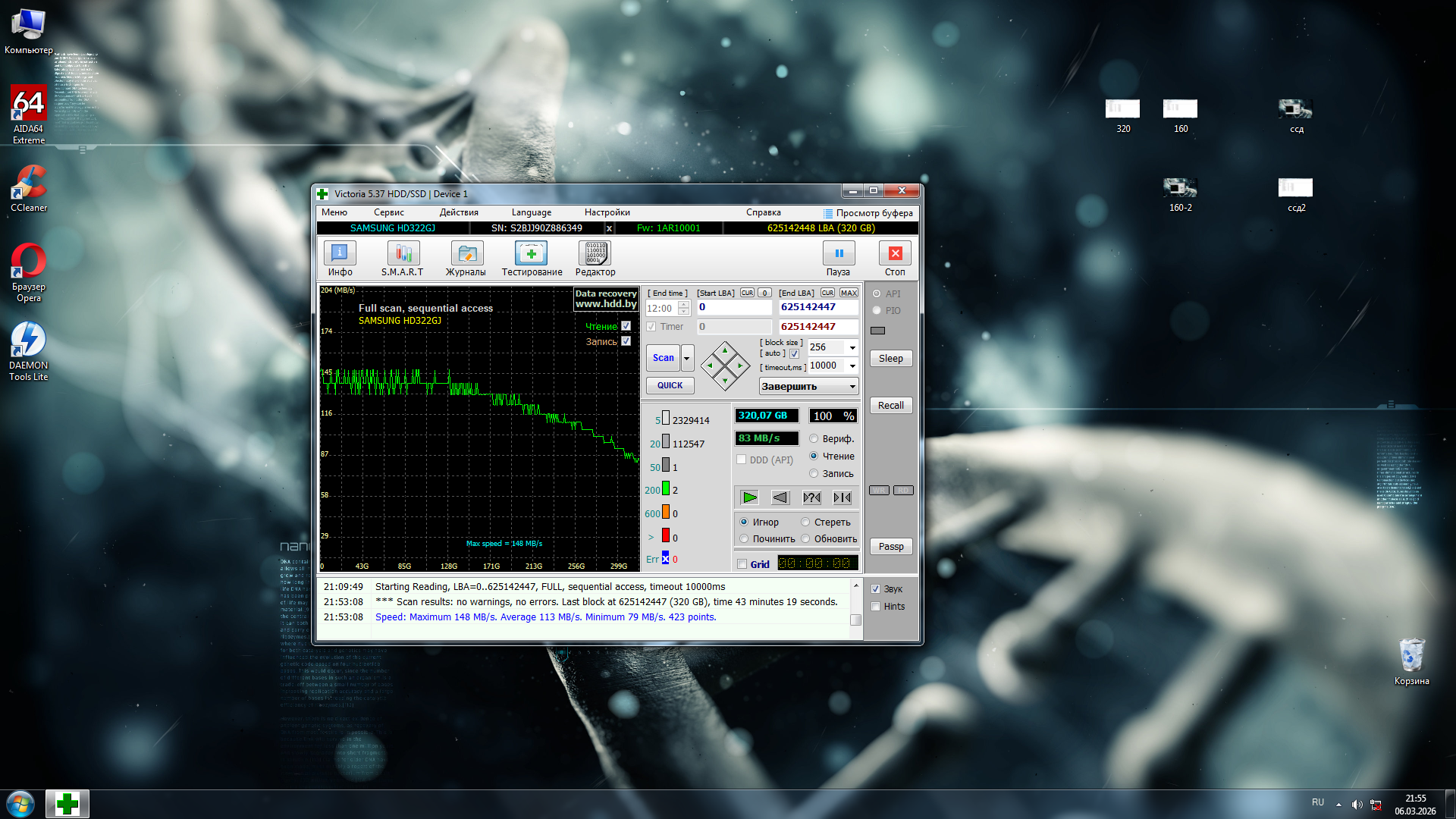
Task: Select the Запись write radio button
Action: 814,474
